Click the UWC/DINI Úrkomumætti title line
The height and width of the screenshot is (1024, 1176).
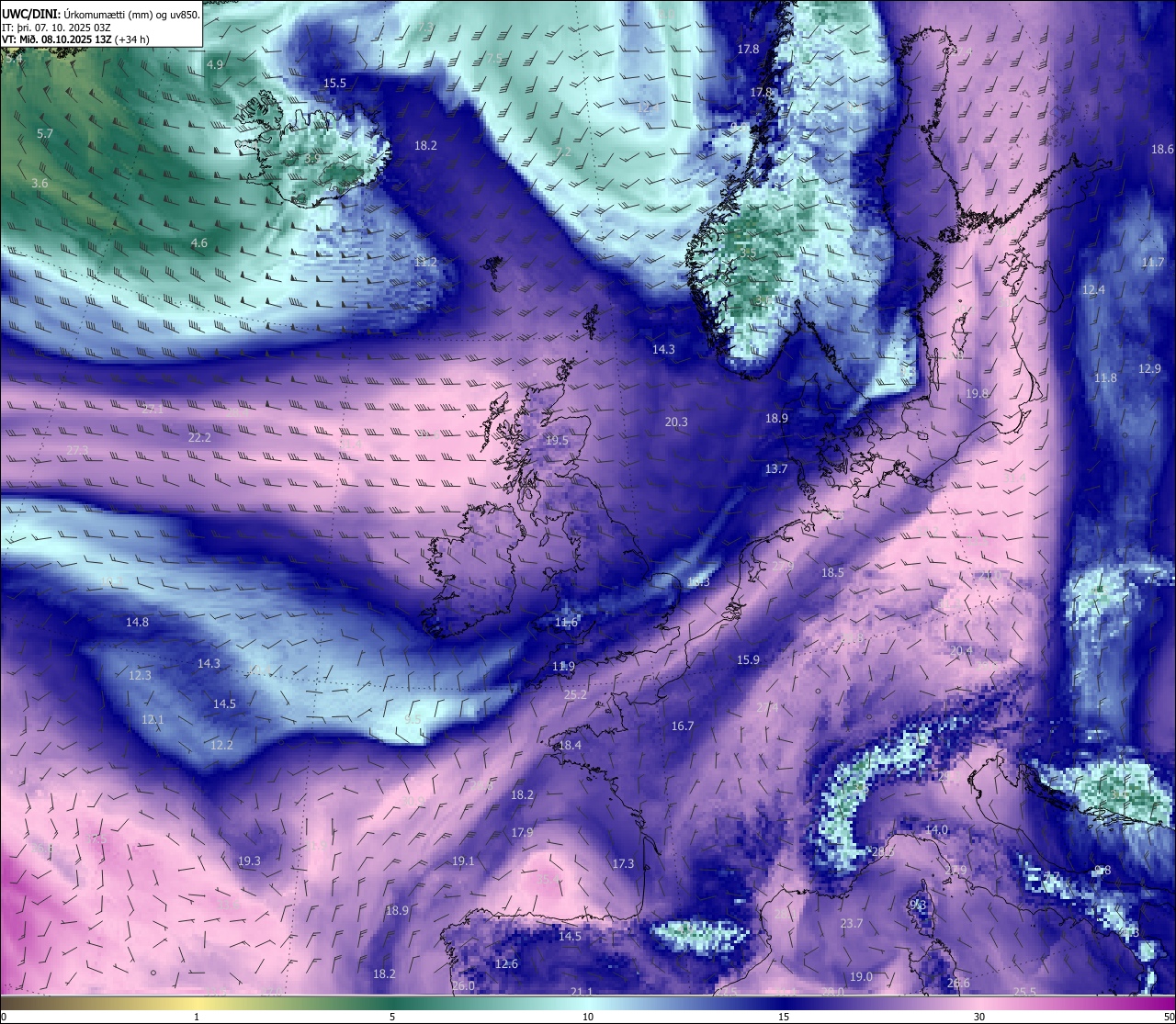tap(101, 15)
